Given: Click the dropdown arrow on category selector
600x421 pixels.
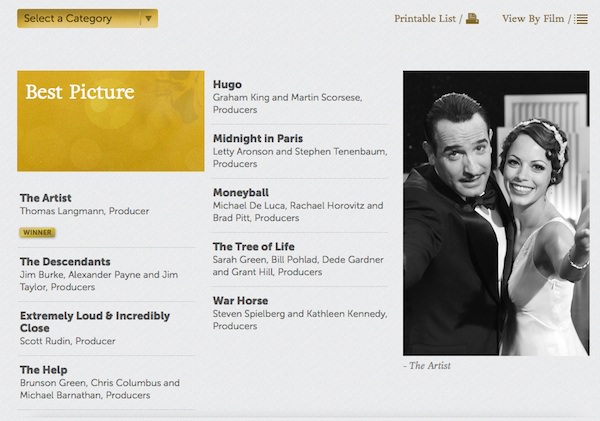Looking at the screenshot, I should pyautogui.click(x=148, y=18).
